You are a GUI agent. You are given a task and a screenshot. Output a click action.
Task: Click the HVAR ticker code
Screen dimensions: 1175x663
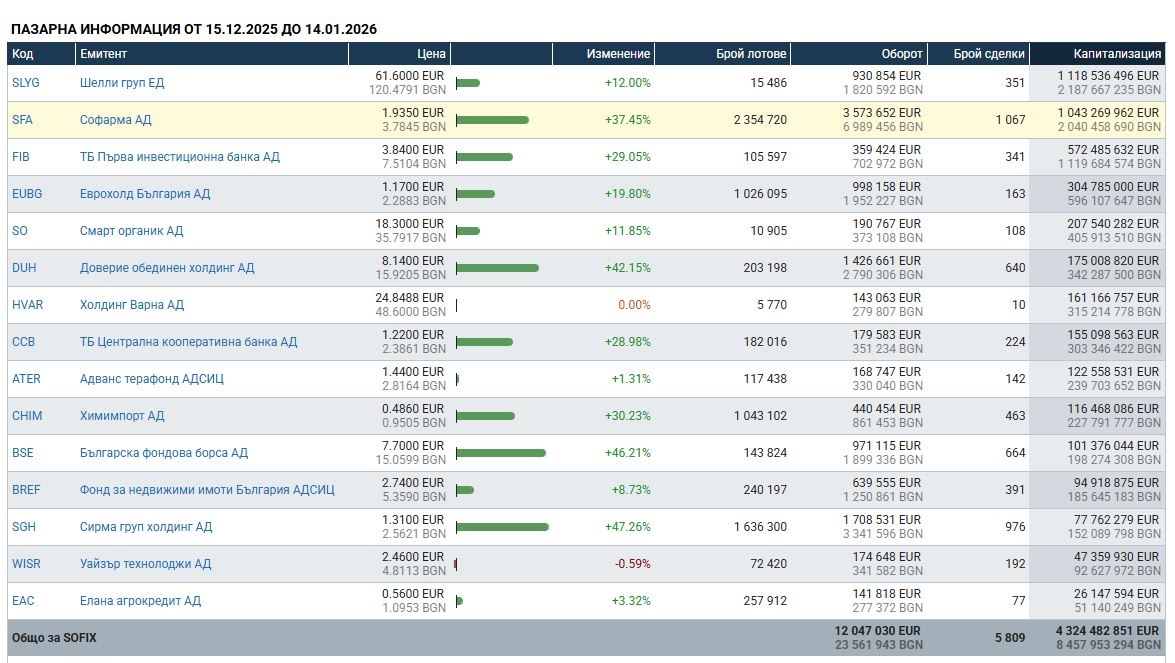tap(28, 305)
